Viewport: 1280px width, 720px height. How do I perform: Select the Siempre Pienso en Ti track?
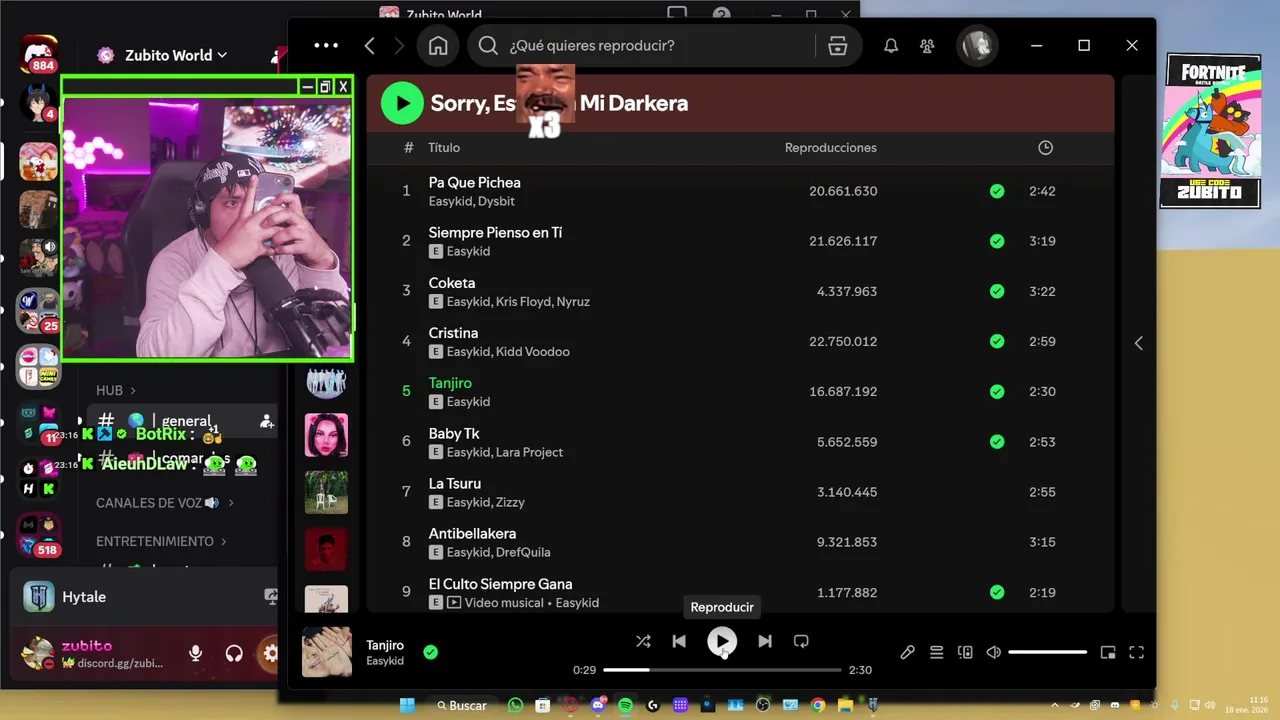[x=740, y=241]
